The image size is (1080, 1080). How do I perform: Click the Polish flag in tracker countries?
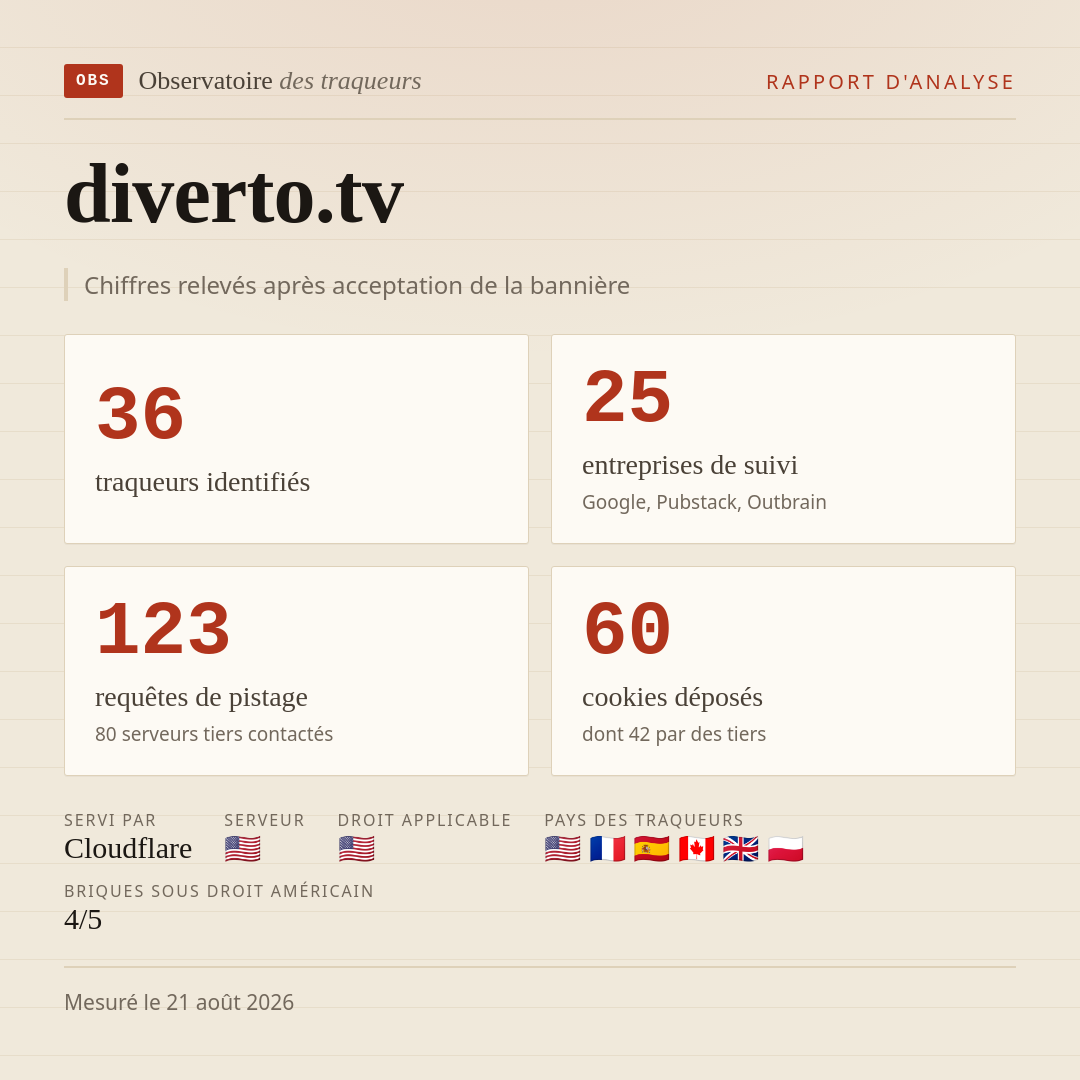[x=785, y=849]
